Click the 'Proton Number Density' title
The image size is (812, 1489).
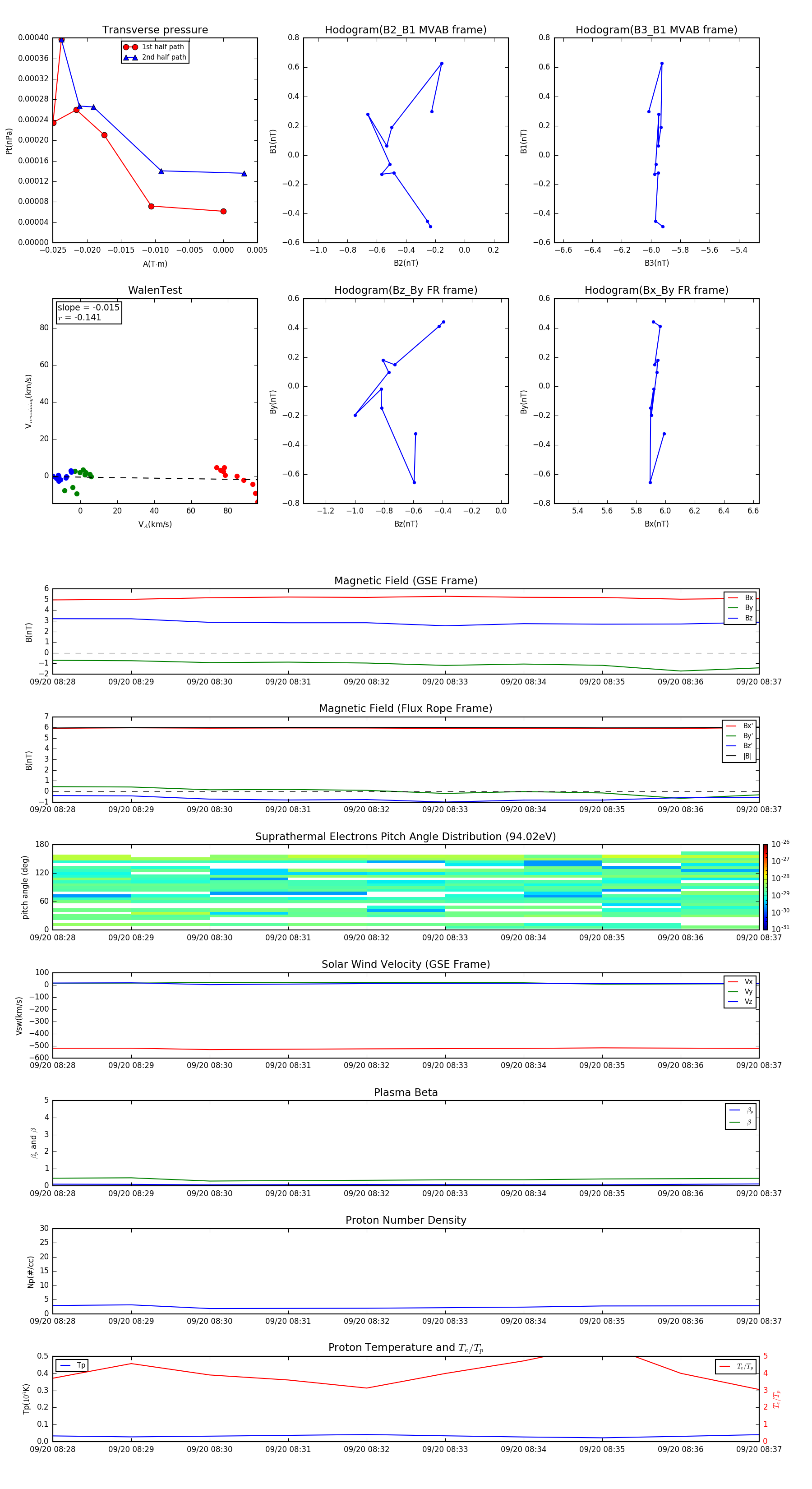[x=406, y=1220]
